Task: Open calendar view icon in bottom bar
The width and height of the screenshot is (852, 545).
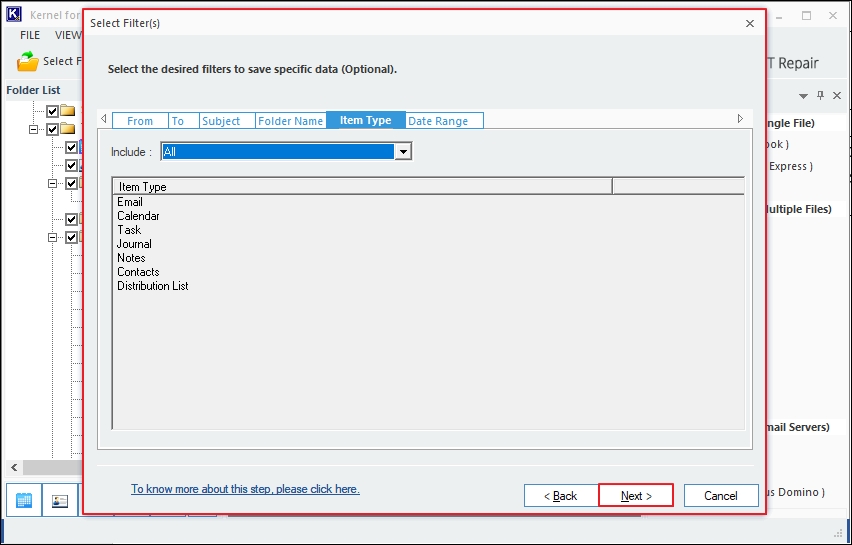Action: click(24, 500)
